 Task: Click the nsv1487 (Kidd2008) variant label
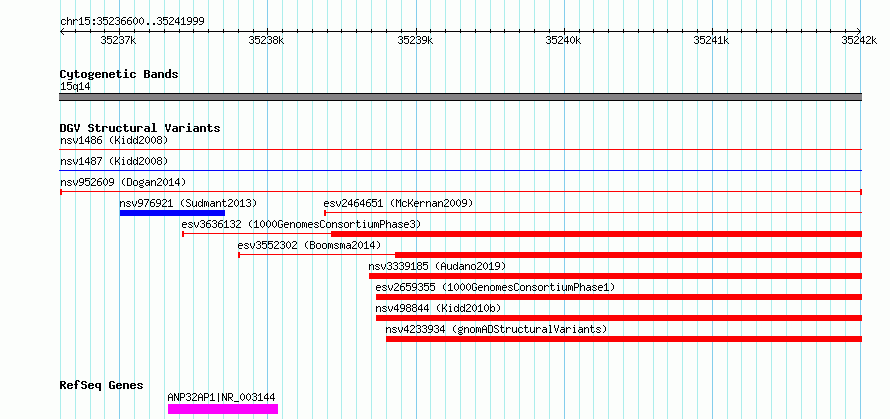[x=114, y=161]
